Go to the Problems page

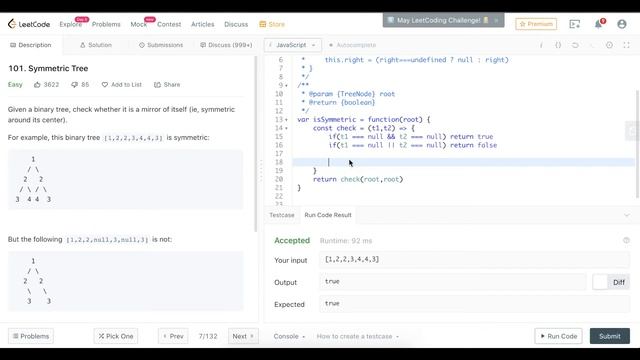point(106,24)
